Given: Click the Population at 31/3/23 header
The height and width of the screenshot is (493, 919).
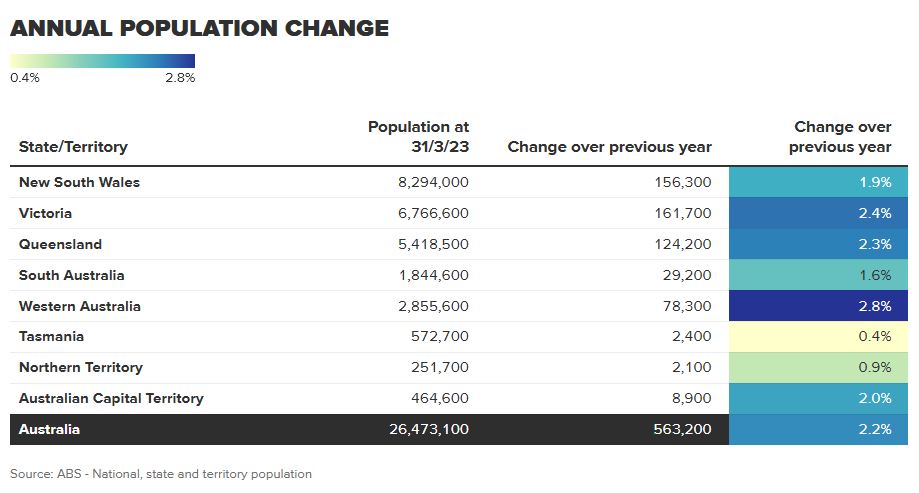Looking at the screenshot, I should 418,137.
